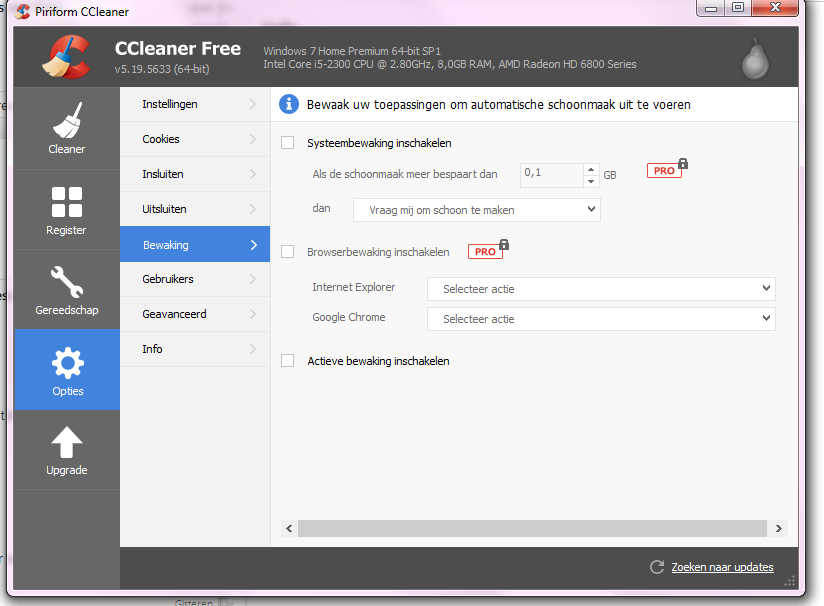Click the GB value input field
The width and height of the screenshot is (824, 606).
pos(550,174)
